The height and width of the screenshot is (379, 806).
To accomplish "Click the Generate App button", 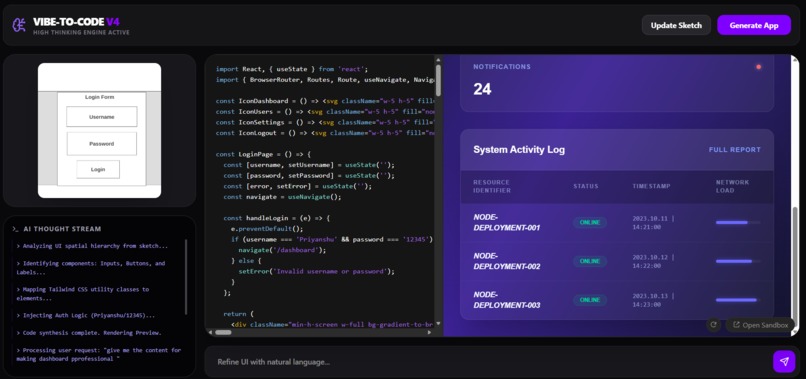I will [754, 25].
